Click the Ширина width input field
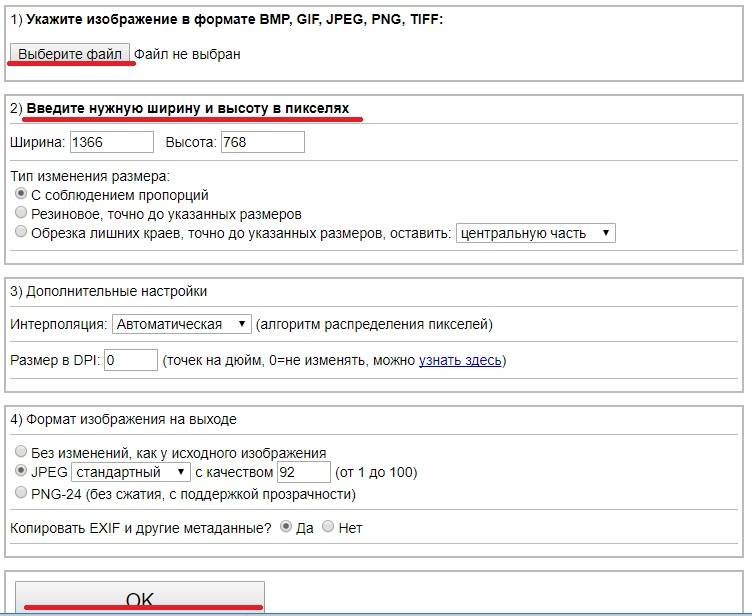Image resolution: width=752 pixels, height=616 pixels. 111,142
